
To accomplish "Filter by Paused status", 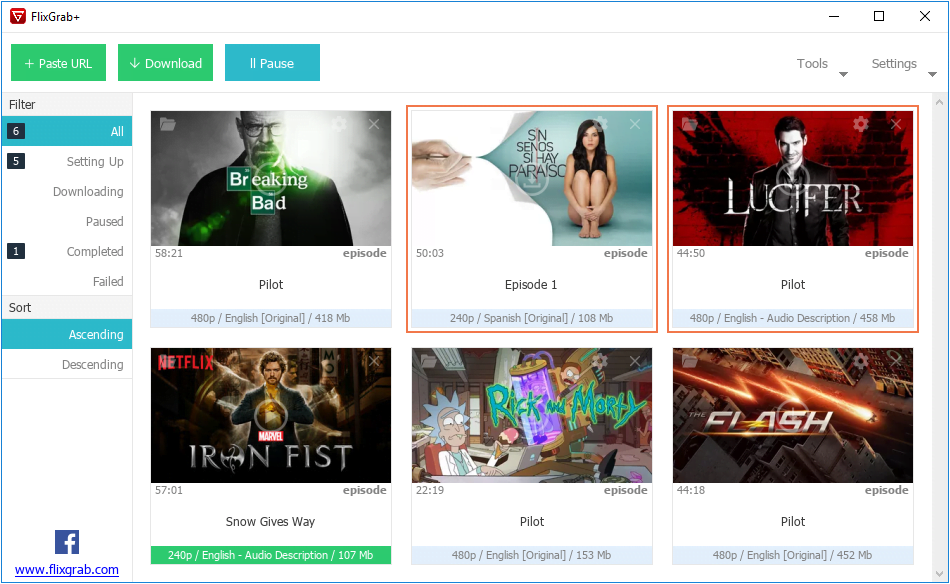I will [x=67, y=221].
